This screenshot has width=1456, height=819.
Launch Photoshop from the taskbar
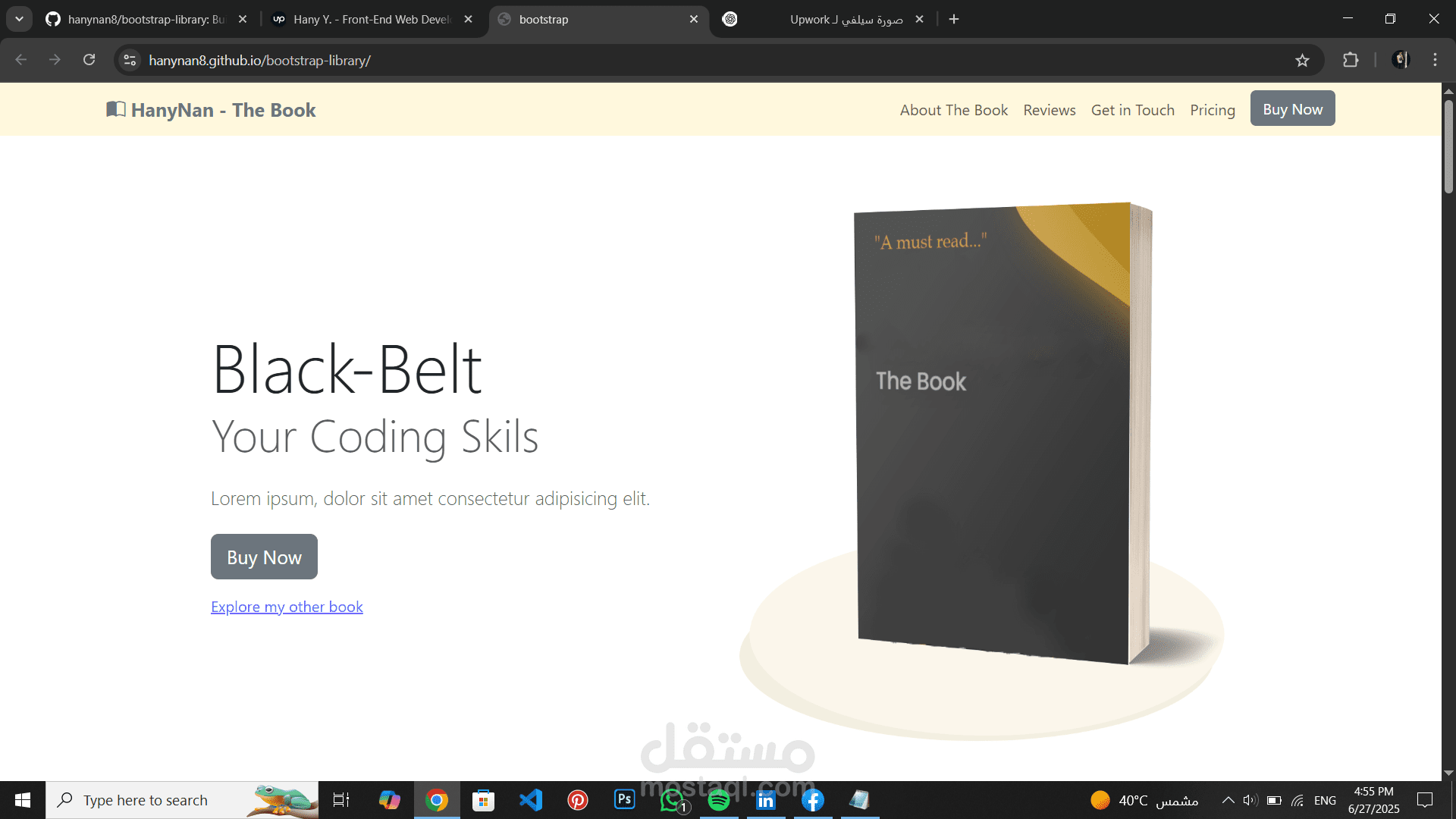(623, 800)
